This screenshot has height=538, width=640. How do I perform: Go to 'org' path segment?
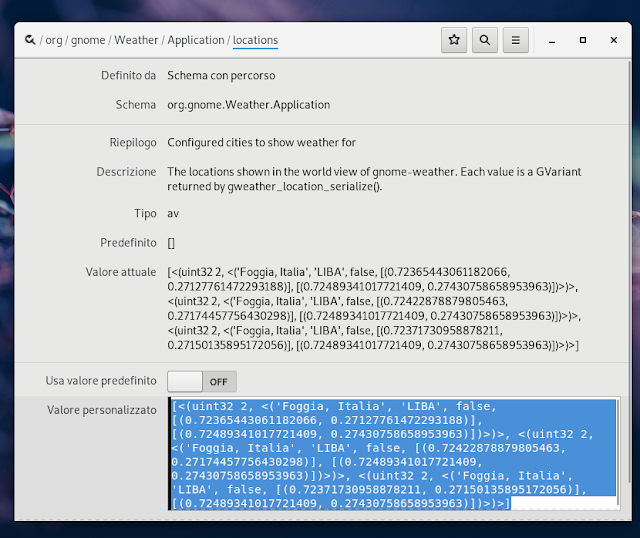point(54,40)
